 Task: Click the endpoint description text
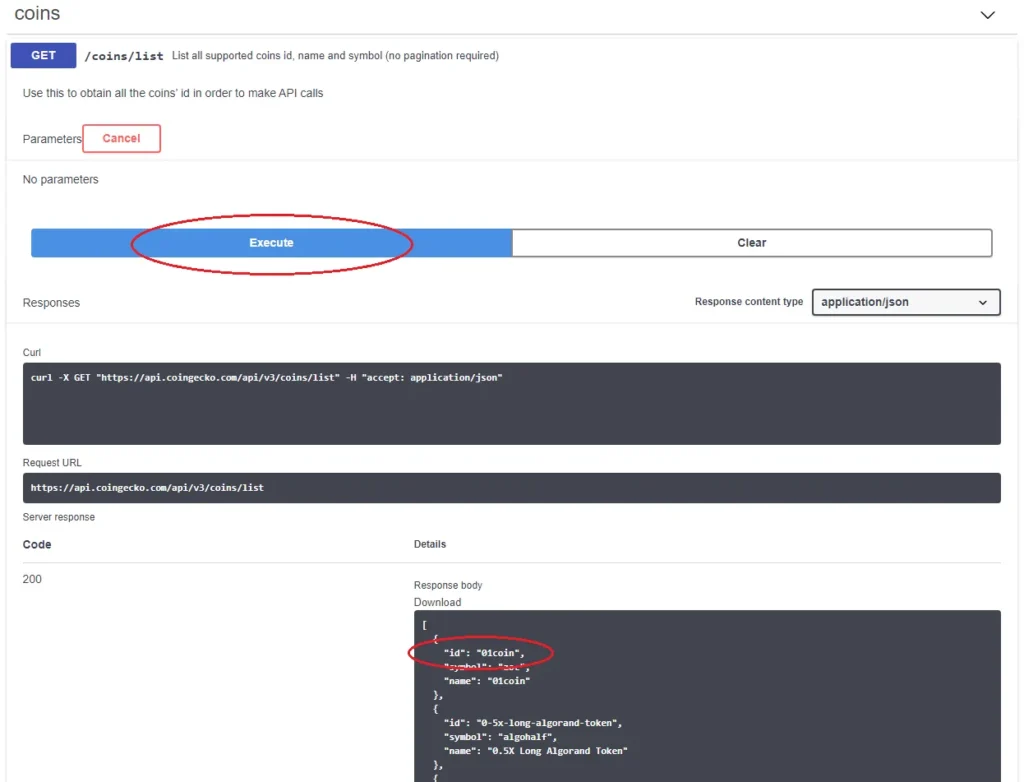coord(335,56)
